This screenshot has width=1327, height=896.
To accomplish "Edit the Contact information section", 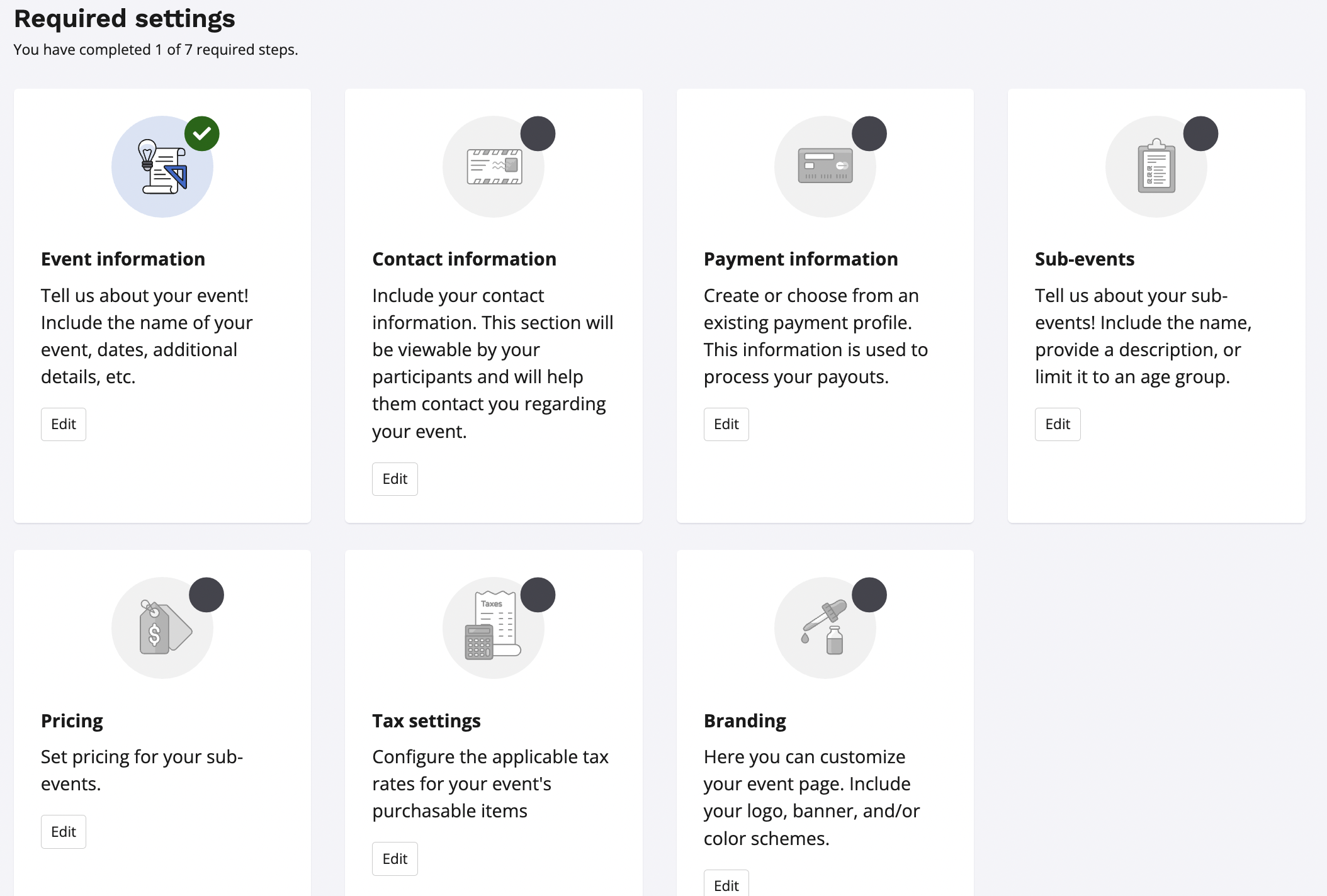I will pos(395,479).
